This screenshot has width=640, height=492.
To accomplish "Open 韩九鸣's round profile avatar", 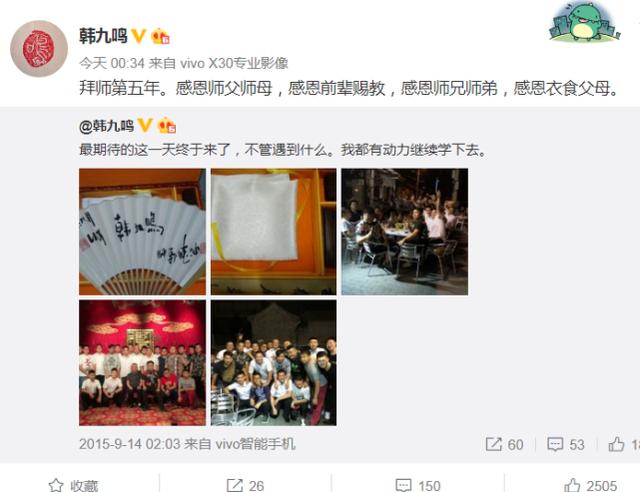I will 39,49.
